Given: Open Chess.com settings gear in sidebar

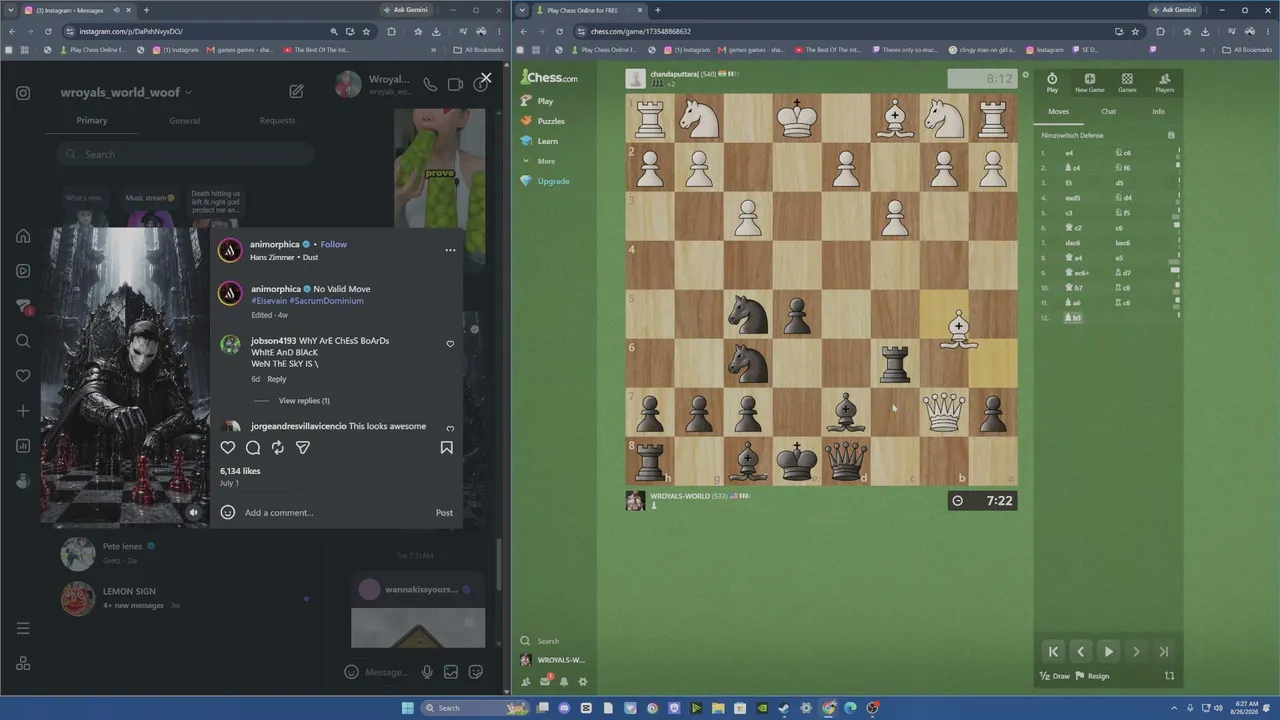Looking at the screenshot, I should [583, 682].
